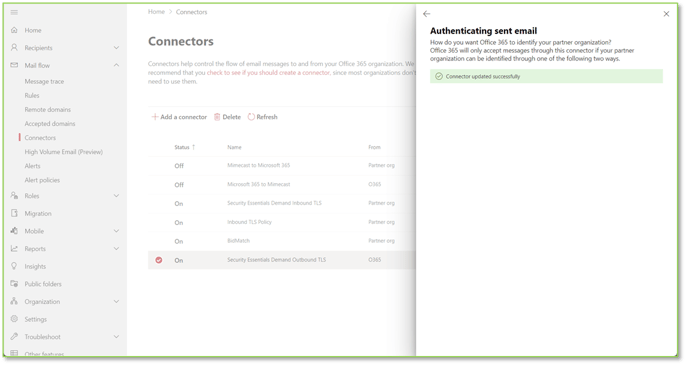Click the Migration icon in the sidebar
686x365 pixels.
tap(14, 213)
